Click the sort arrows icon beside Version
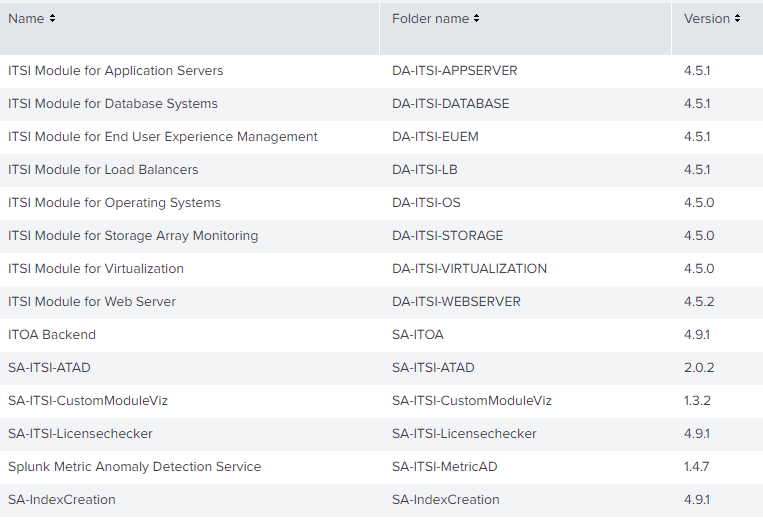Image resolution: width=763 pixels, height=521 pixels. [x=737, y=18]
